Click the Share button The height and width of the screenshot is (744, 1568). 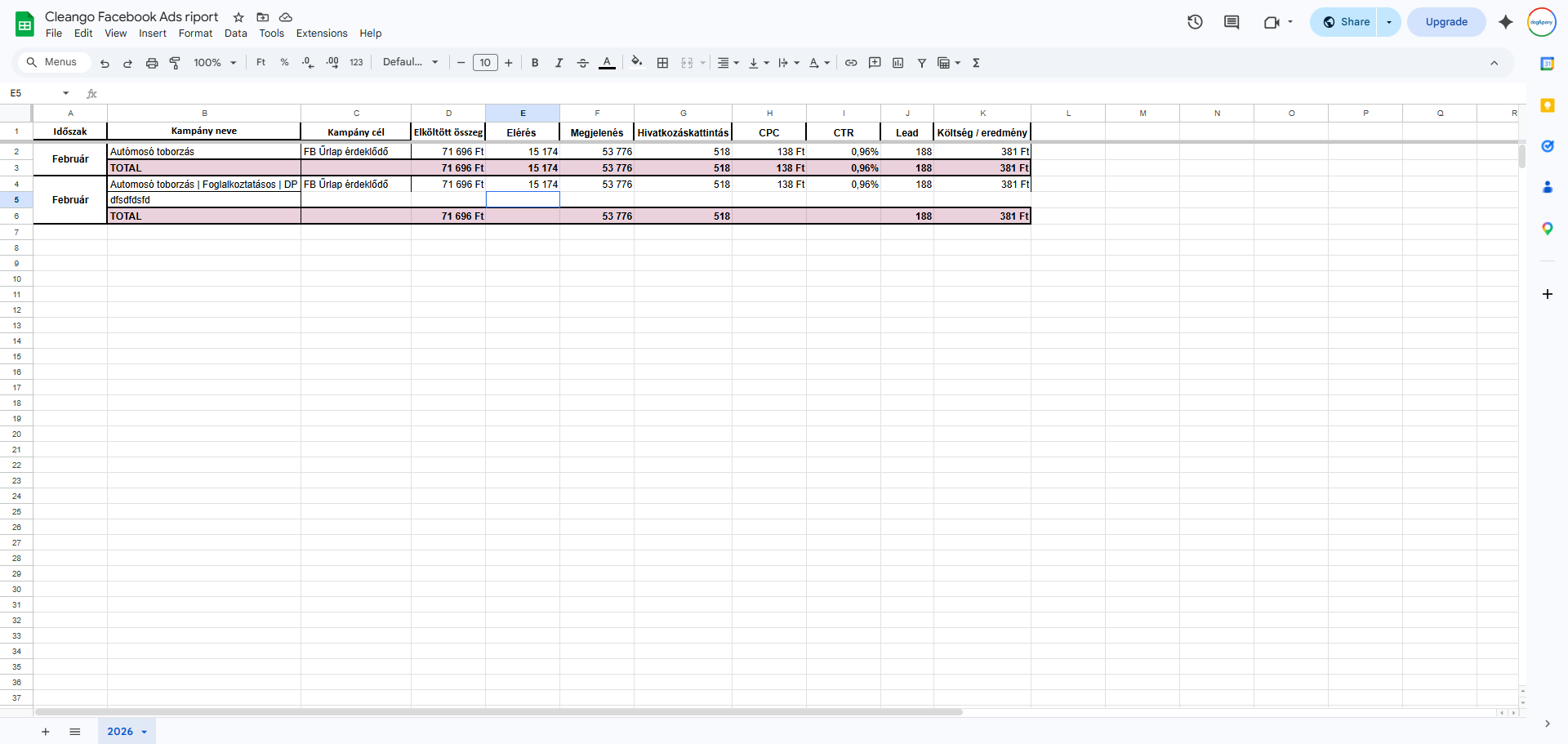click(x=1346, y=22)
